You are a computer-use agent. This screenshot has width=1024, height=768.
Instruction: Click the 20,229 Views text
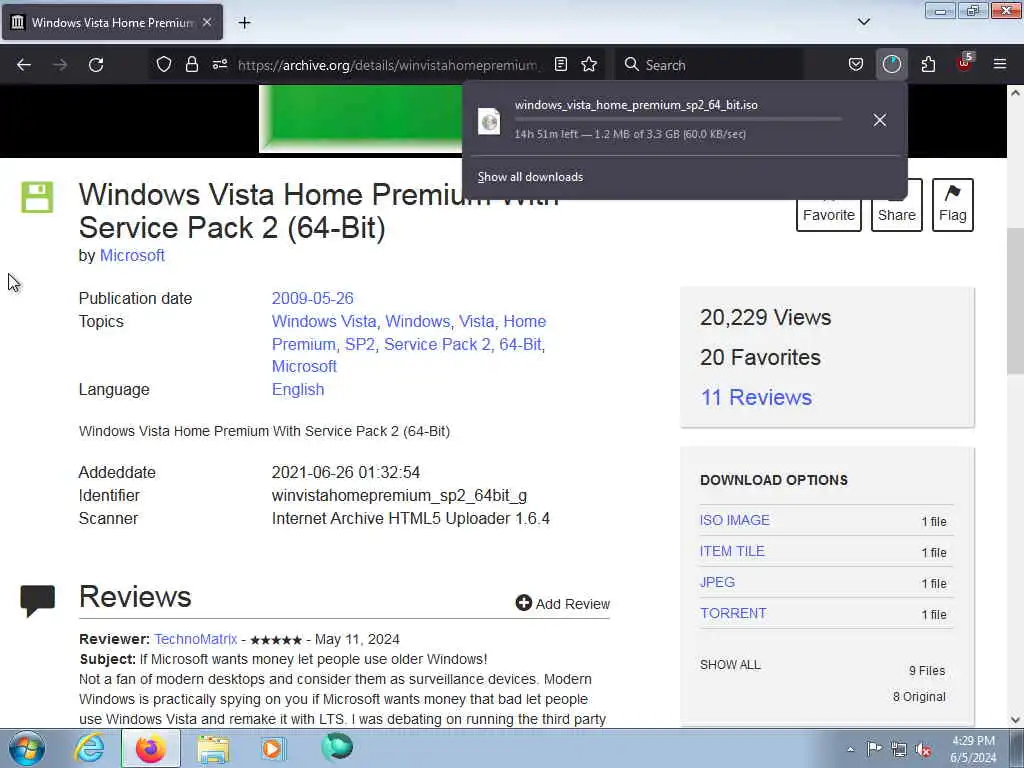coord(765,317)
